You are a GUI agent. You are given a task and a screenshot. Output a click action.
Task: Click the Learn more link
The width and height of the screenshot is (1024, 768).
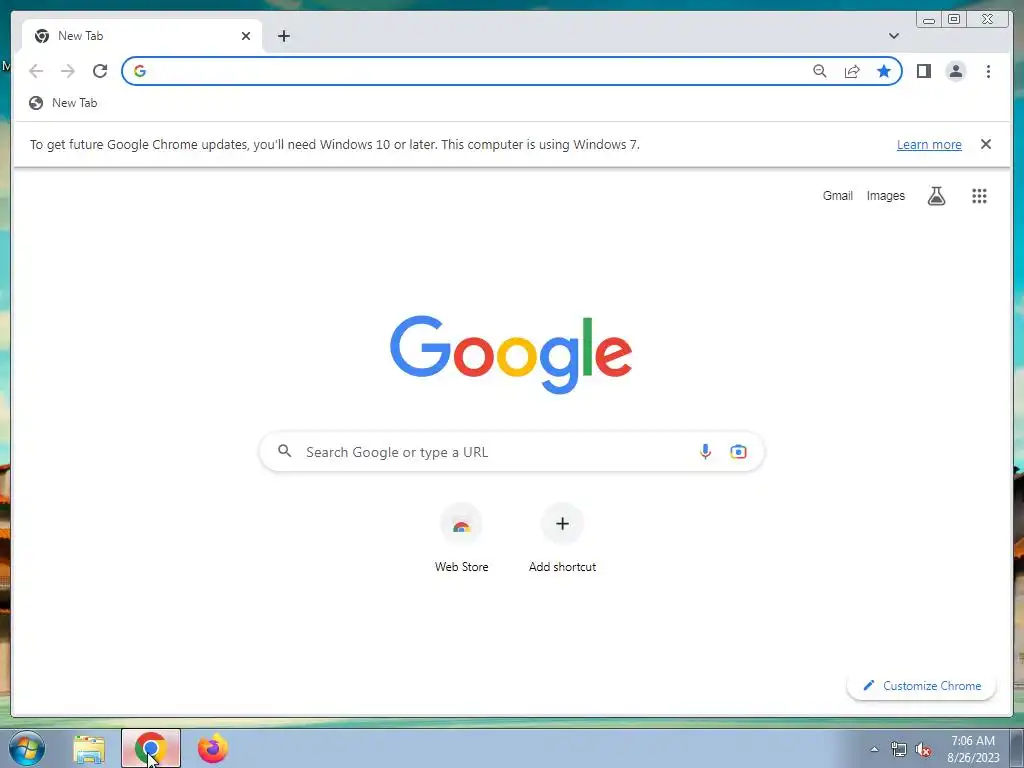[x=929, y=144]
